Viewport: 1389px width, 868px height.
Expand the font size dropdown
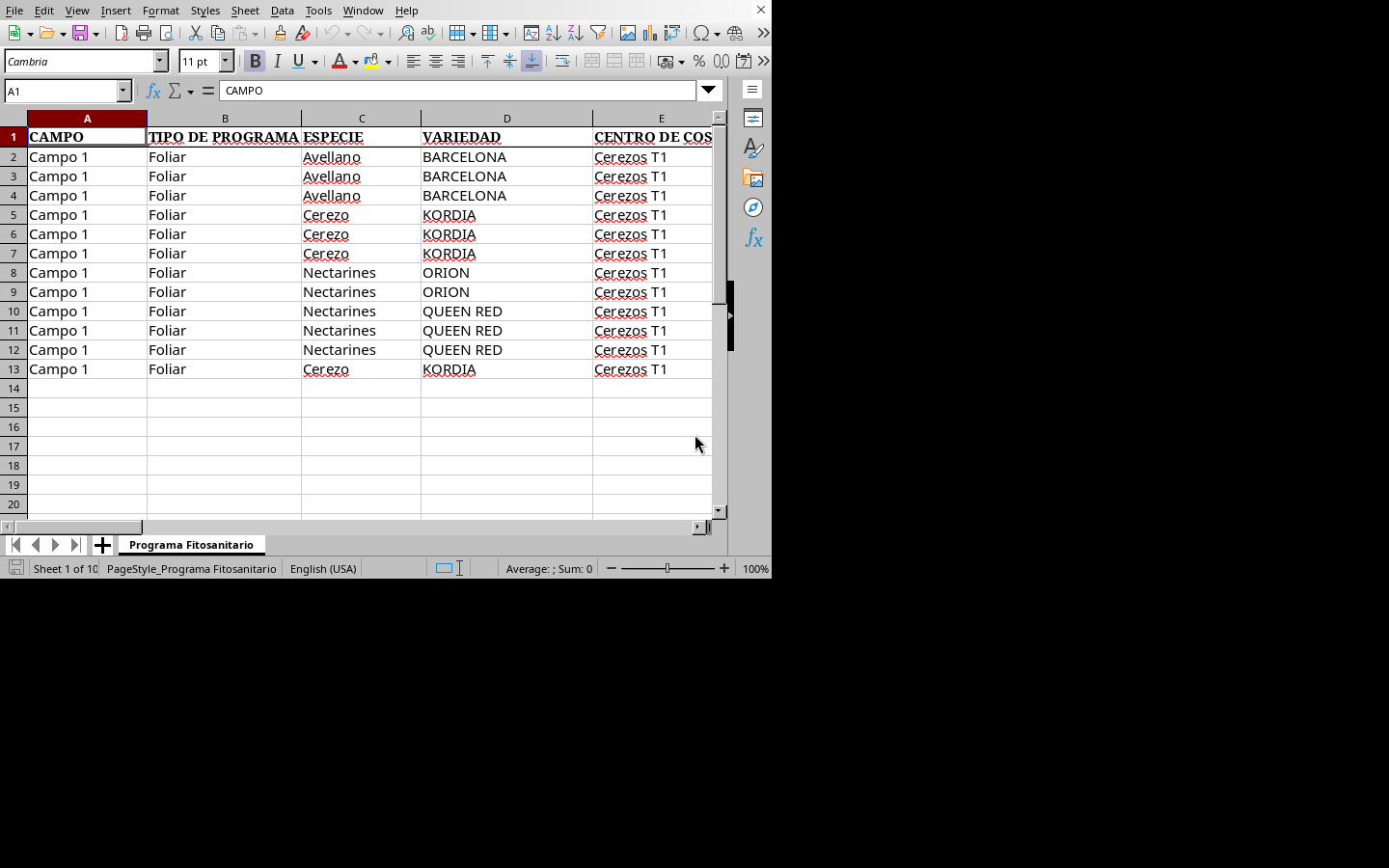pyautogui.click(x=227, y=61)
